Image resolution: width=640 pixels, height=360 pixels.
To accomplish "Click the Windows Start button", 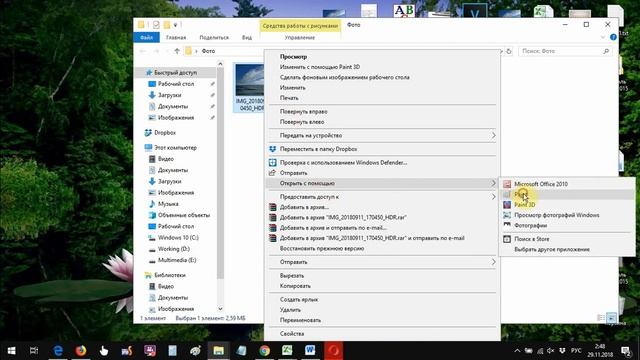I will point(11,351).
